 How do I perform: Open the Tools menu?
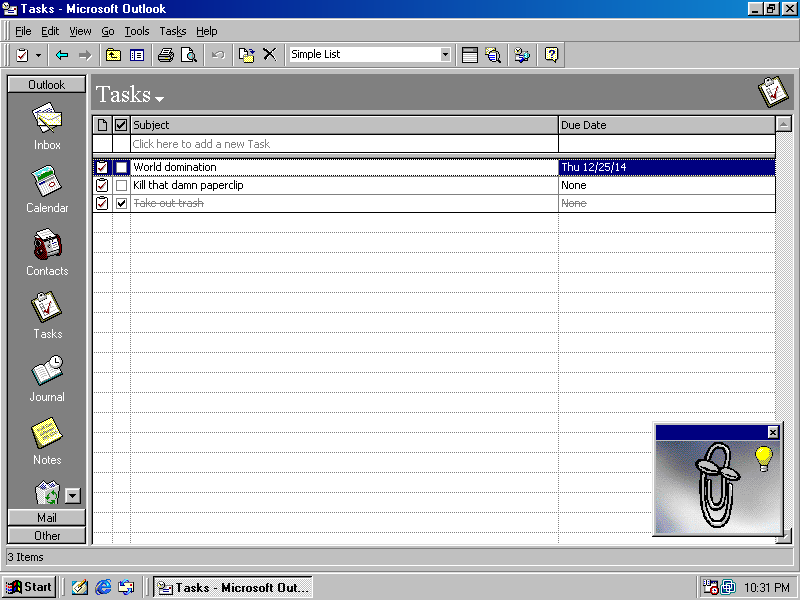pyautogui.click(x=137, y=31)
